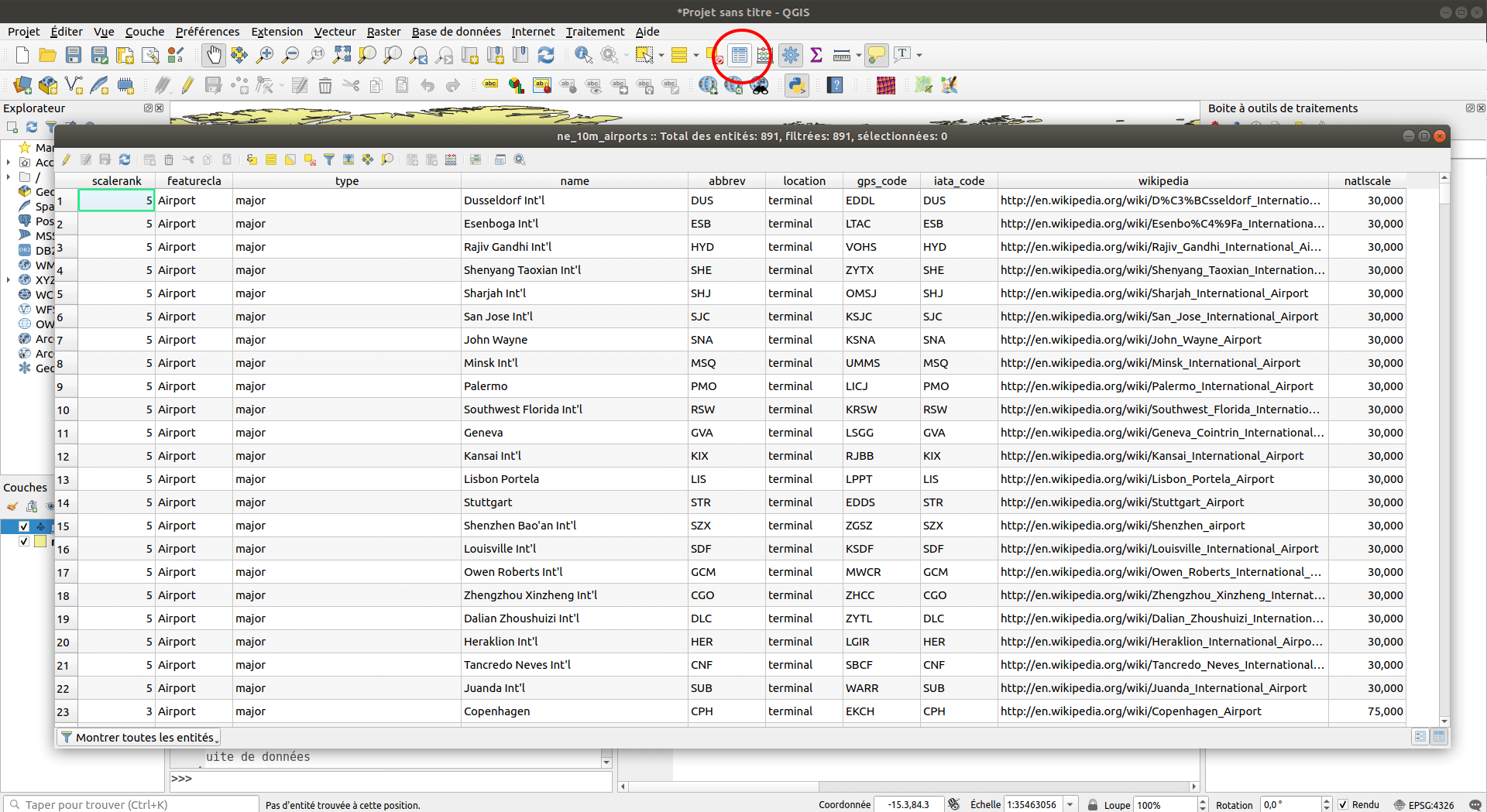
Task: Select features using an expression in attribute table
Action: click(x=252, y=159)
